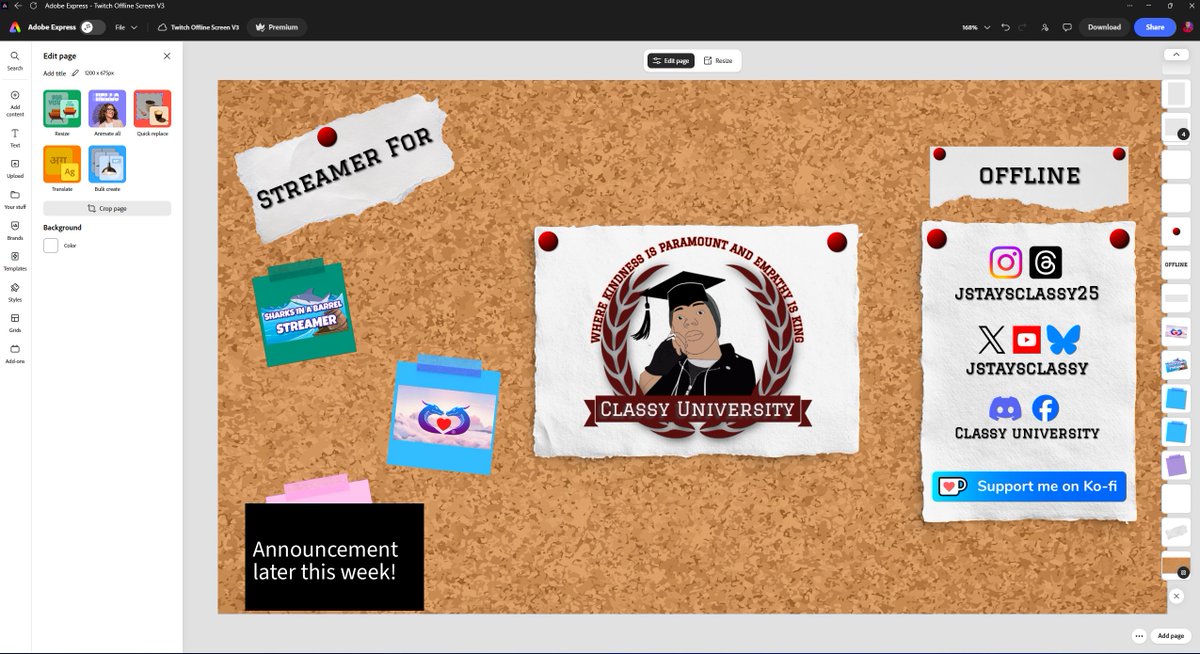1200x654 pixels.
Task: Open the Brands panel
Action: (15, 230)
